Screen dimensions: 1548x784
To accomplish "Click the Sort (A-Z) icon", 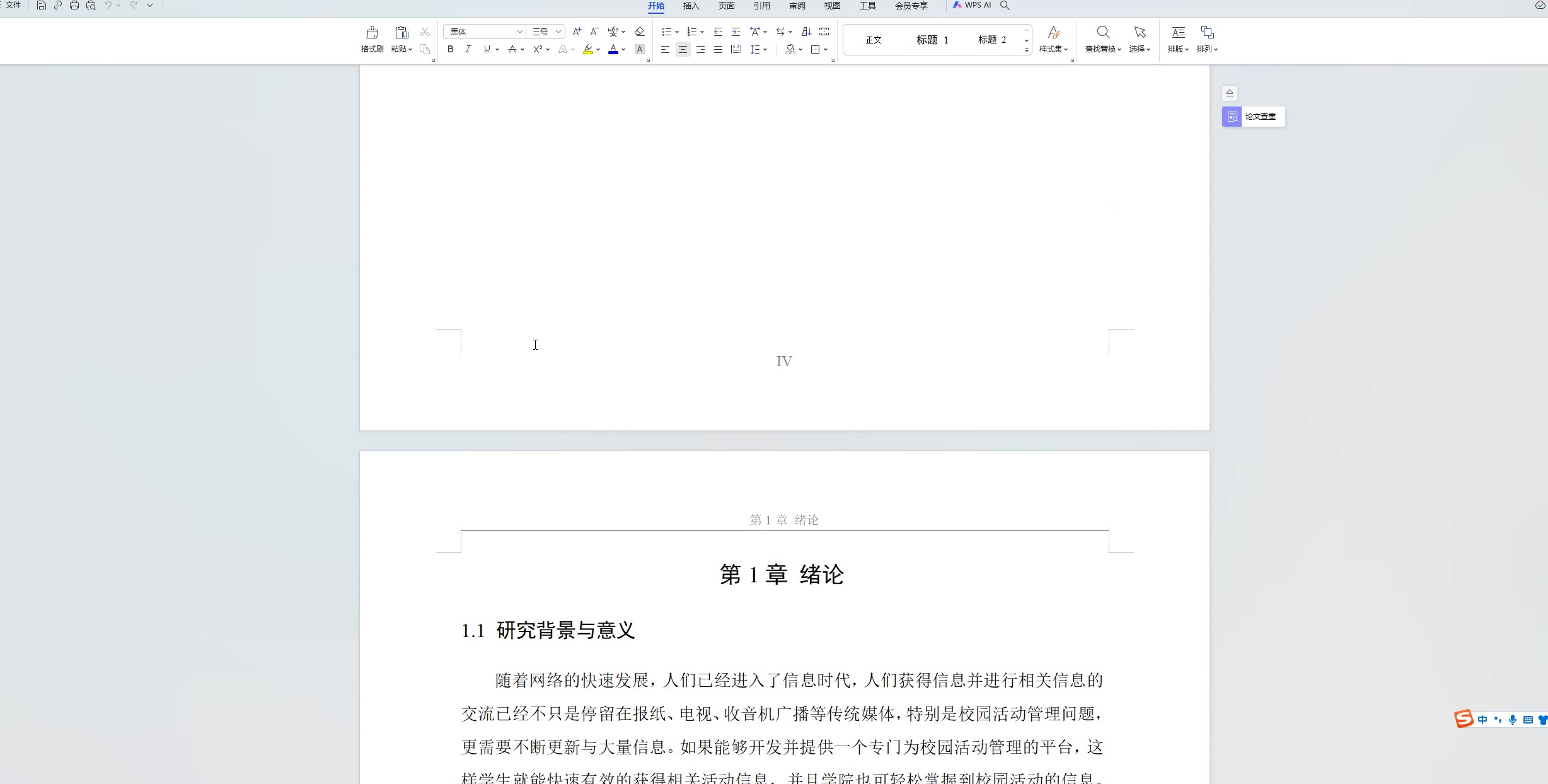I will click(x=806, y=32).
